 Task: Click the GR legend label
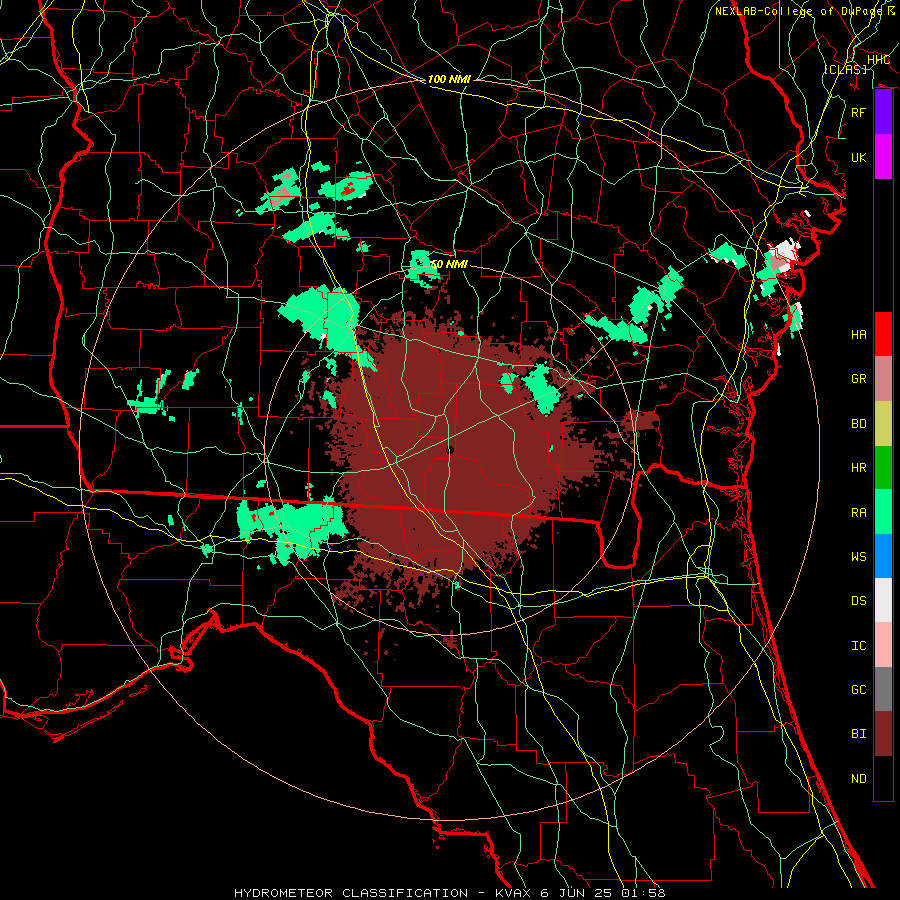[x=859, y=379]
